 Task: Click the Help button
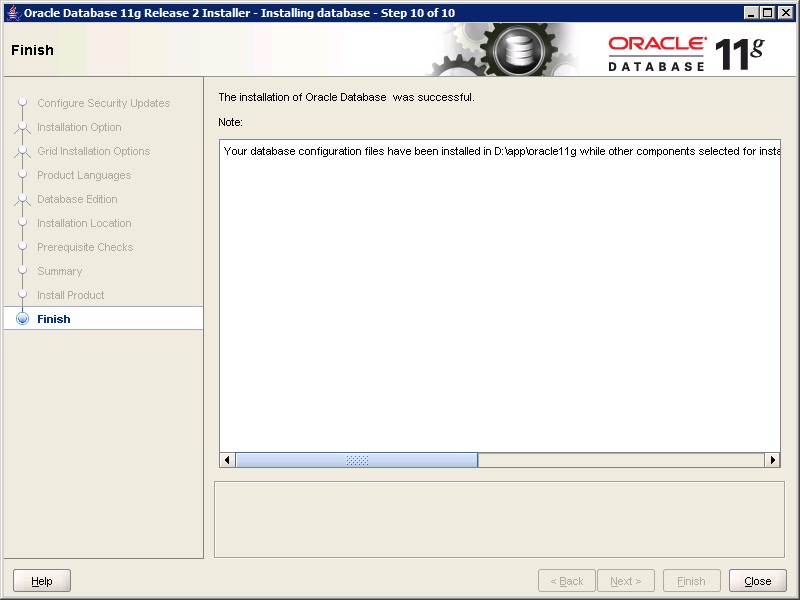[x=42, y=581]
